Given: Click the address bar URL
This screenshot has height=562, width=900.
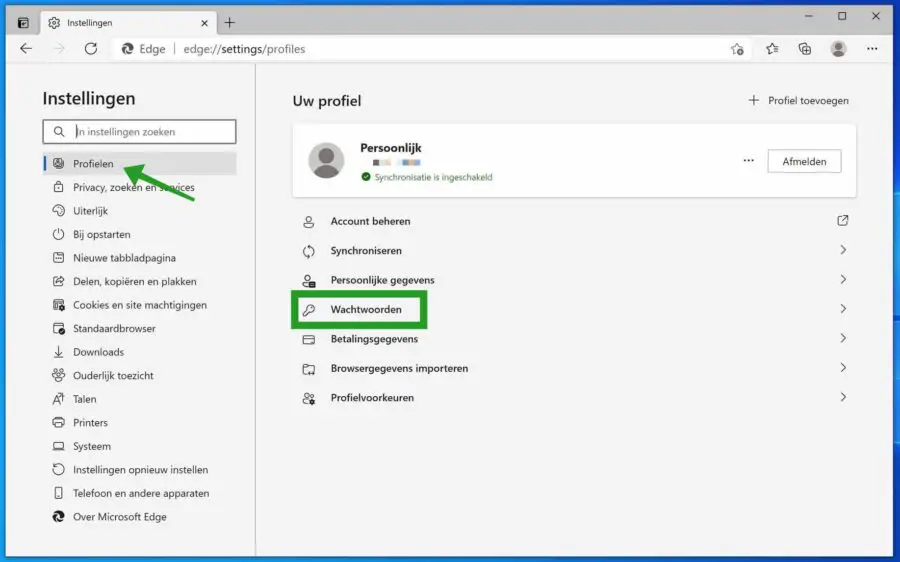Looking at the screenshot, I should click(x=244, y=49).
